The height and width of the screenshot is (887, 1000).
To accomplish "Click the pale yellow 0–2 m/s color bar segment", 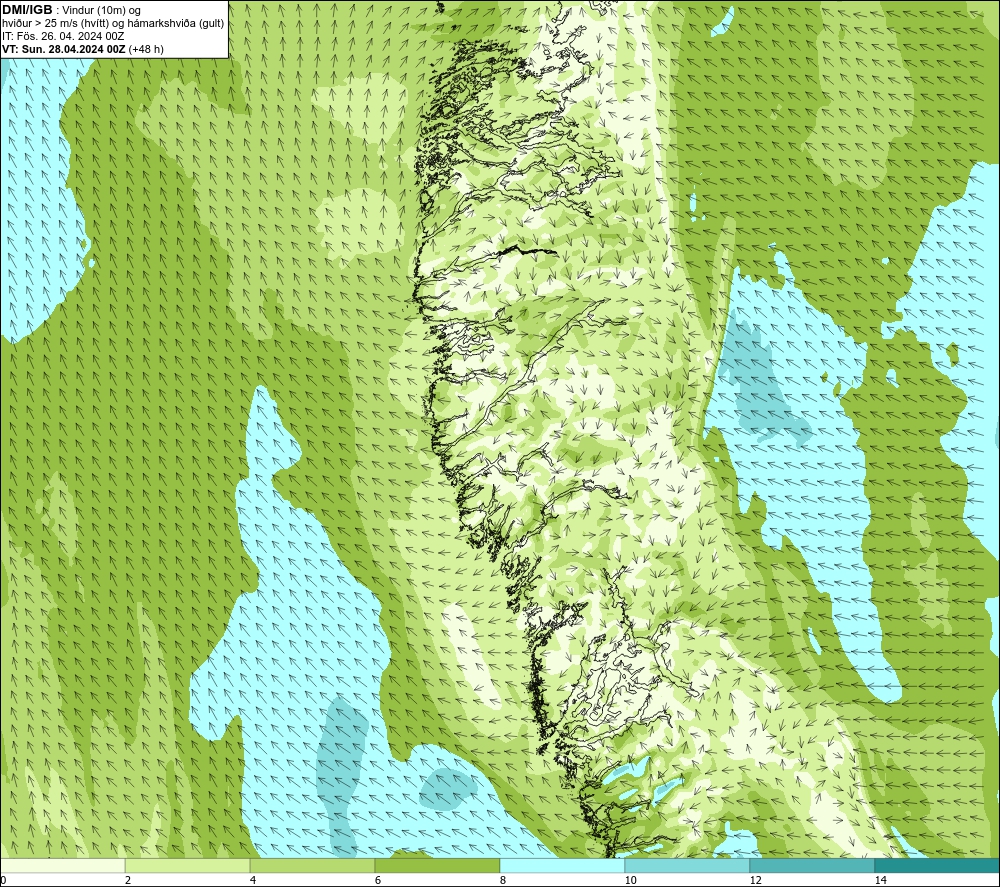I will (62, 866).
